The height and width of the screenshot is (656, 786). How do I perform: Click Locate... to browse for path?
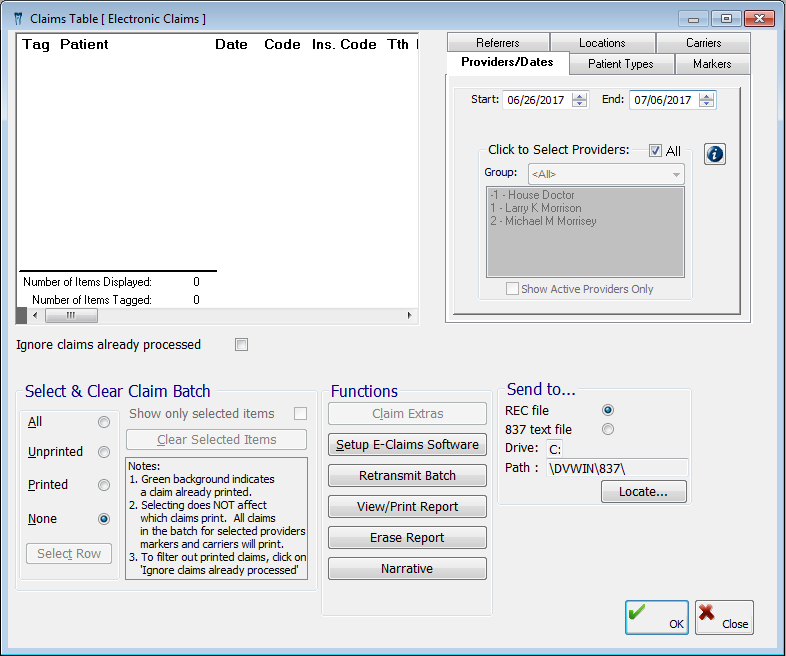click(643, 492)
